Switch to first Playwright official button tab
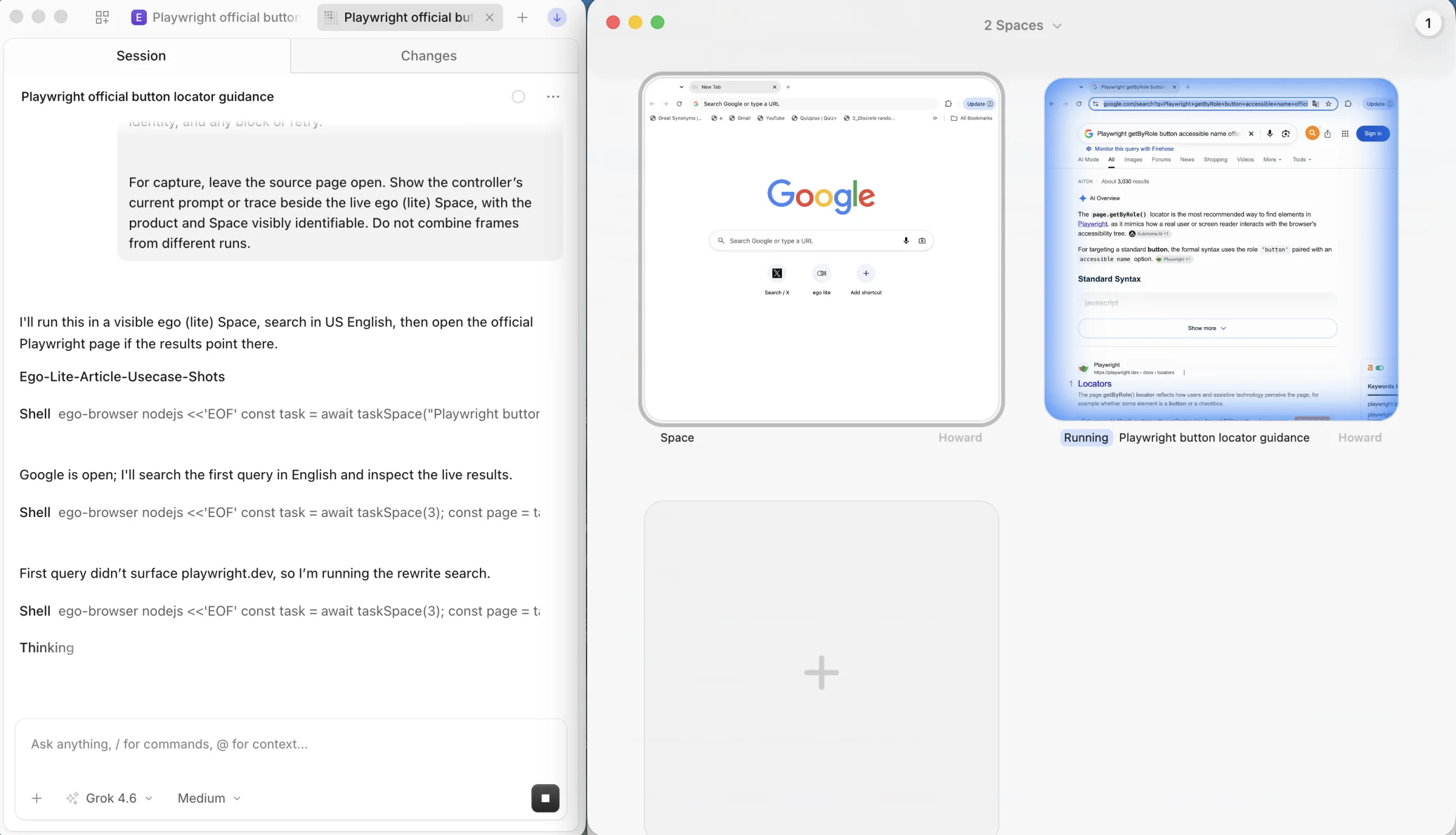1456x835 pixels. [x=216, y=18]
